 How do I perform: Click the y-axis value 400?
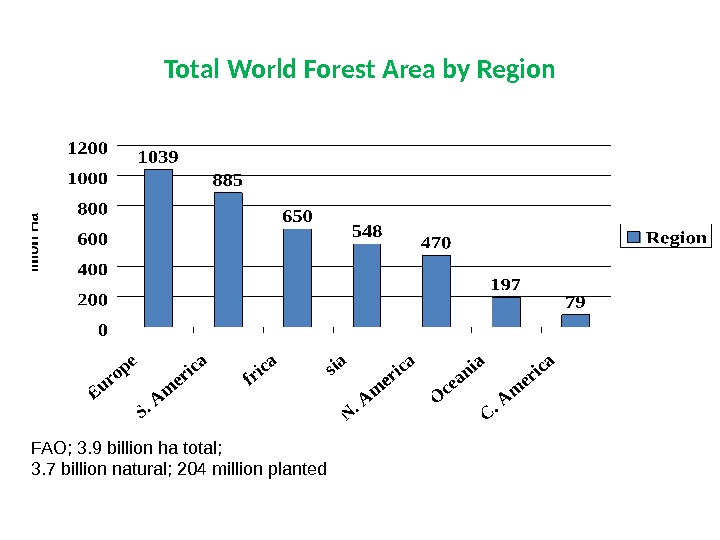coord(92,269)
